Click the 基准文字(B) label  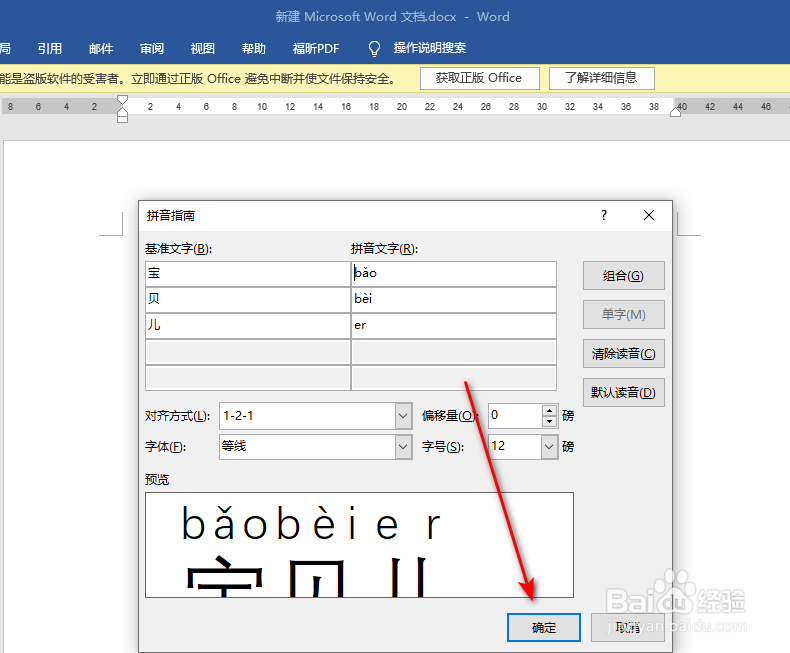178,249
